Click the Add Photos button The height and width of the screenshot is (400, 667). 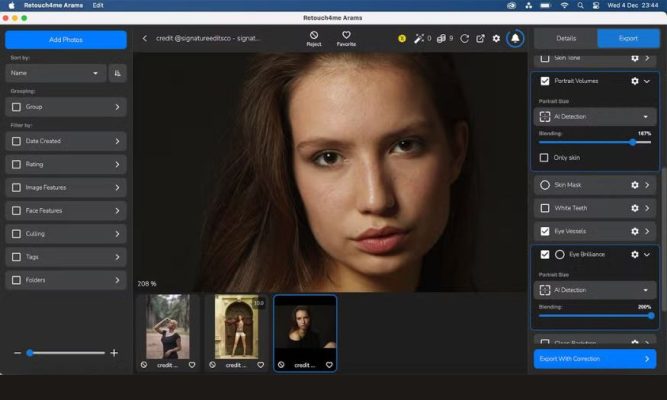point(66,40)
